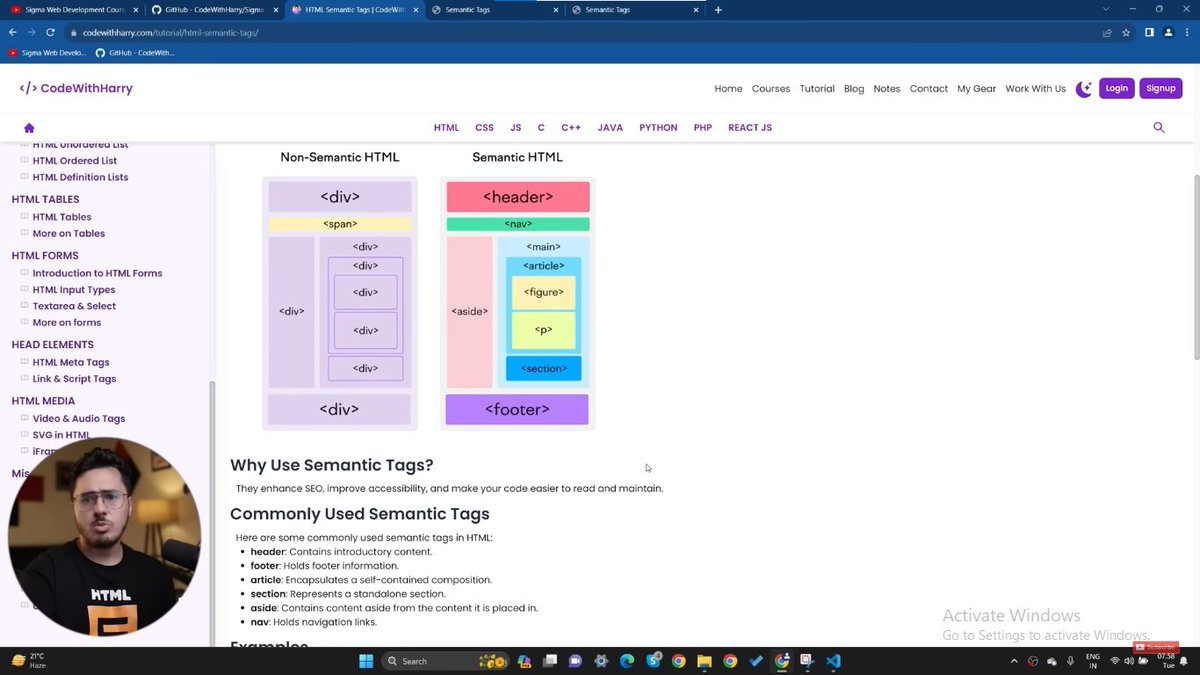Viewport: 1200px width, 675px height.
Task: Open HTML Ordered List in sidebar
Action: coord(75,160)
